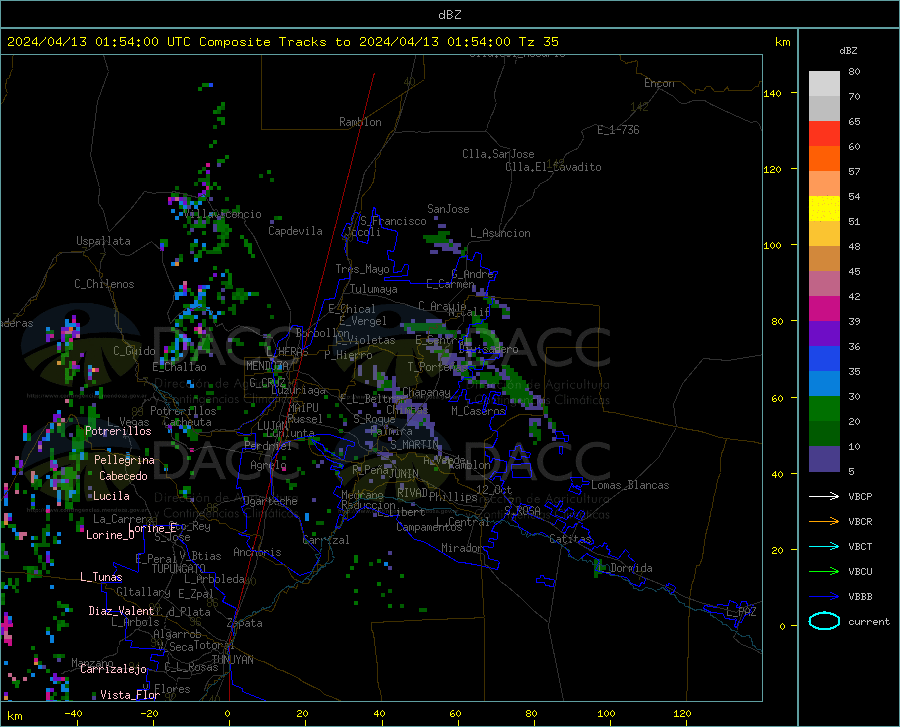This screenshot has height=727, width=900.
Task: Click the Clla.El_Cavadito label
Action: [x=553, y=167]
